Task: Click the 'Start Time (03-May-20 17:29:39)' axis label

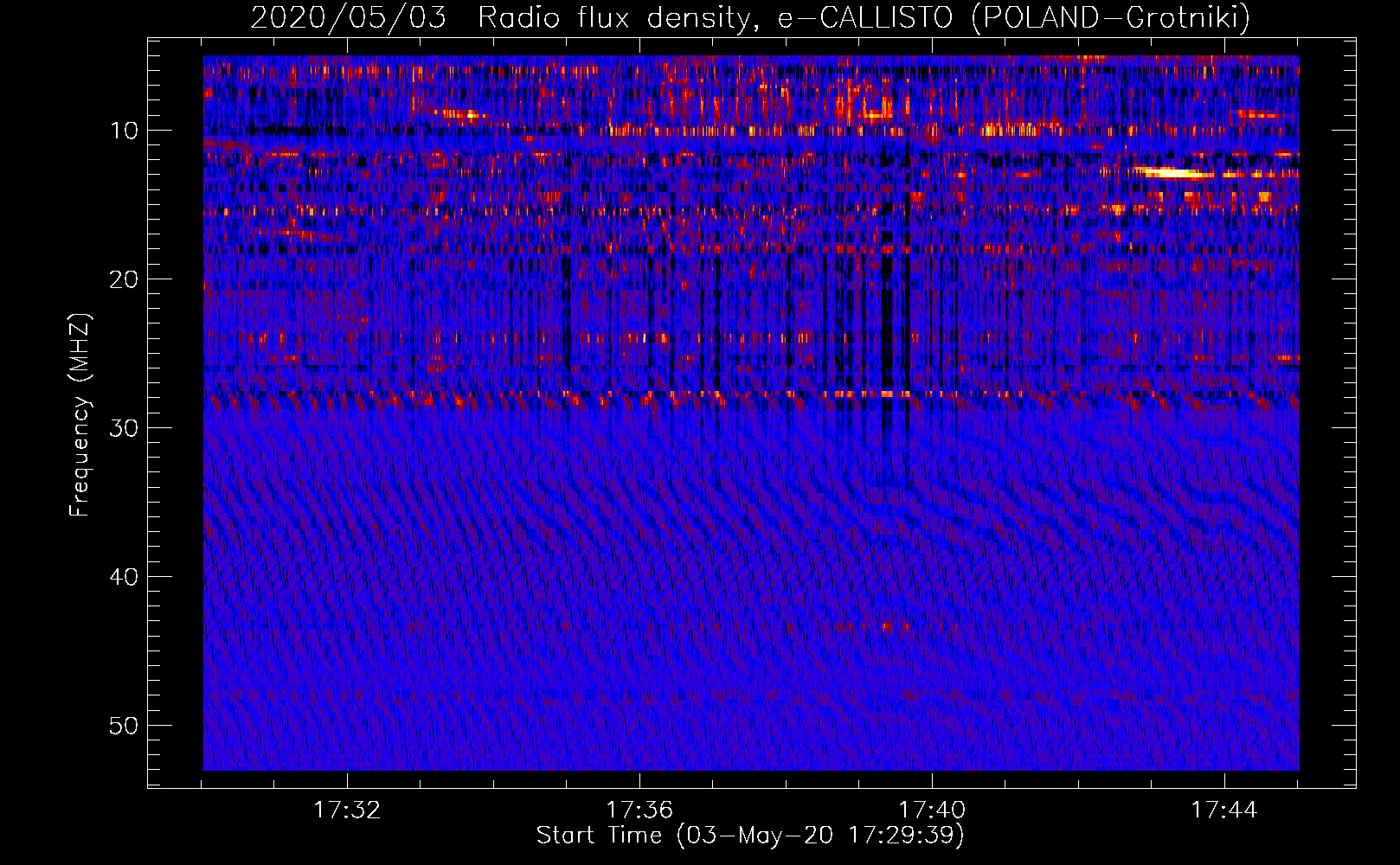Action: pos(750,836)
